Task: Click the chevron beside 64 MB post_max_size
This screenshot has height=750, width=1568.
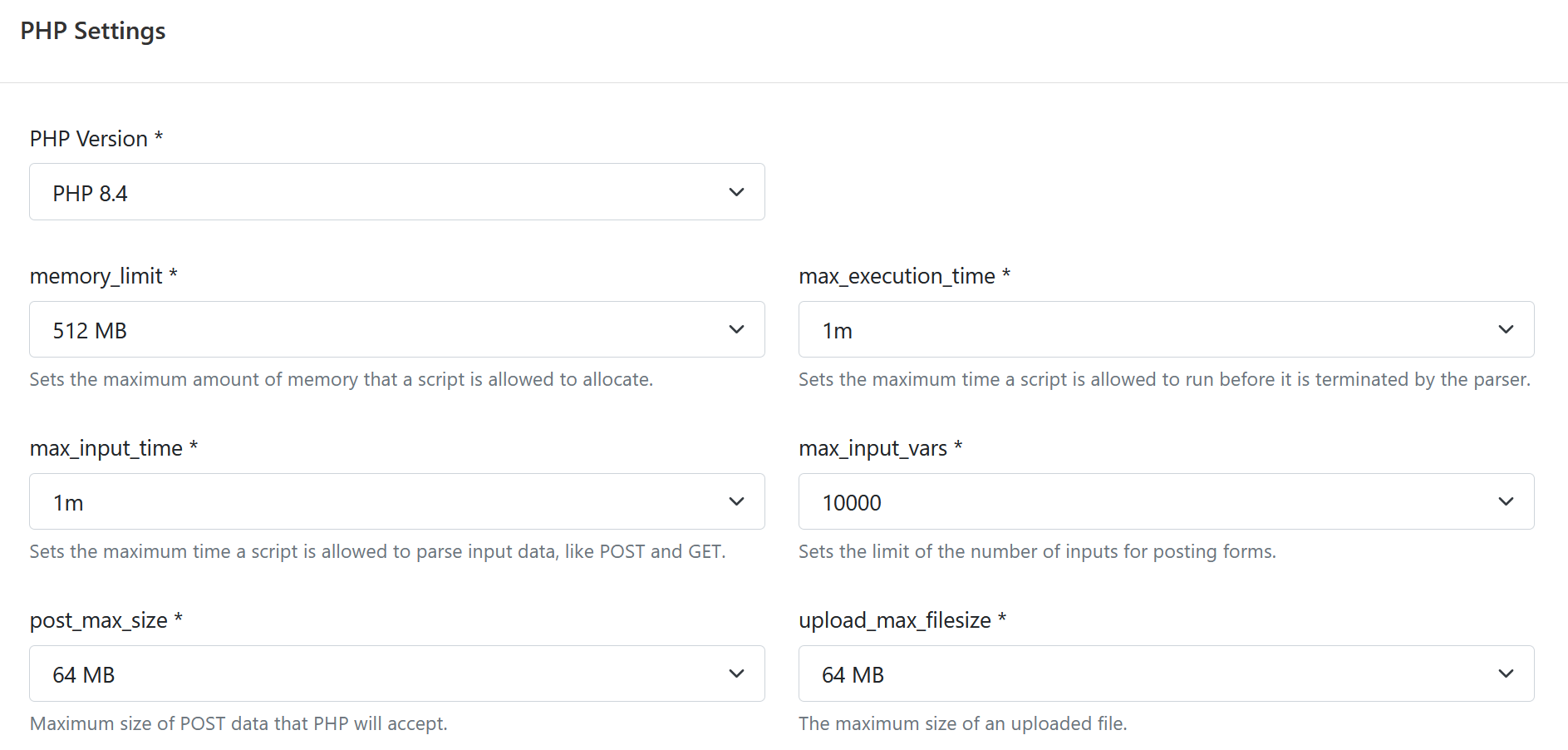Action: tap(735, 674)
